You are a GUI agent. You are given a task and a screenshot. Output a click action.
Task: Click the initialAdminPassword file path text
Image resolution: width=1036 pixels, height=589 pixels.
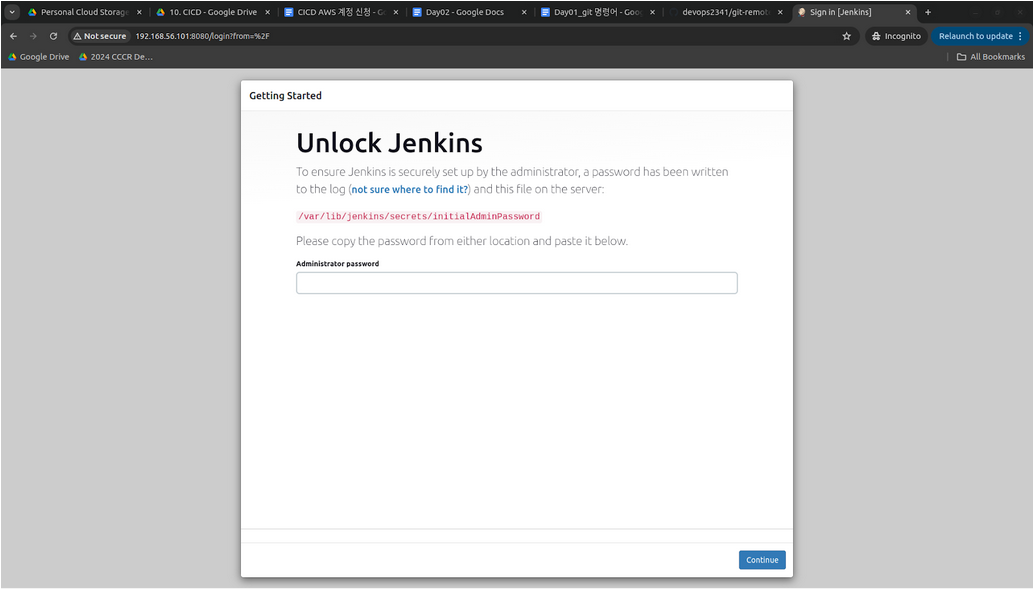pos(419,216)
